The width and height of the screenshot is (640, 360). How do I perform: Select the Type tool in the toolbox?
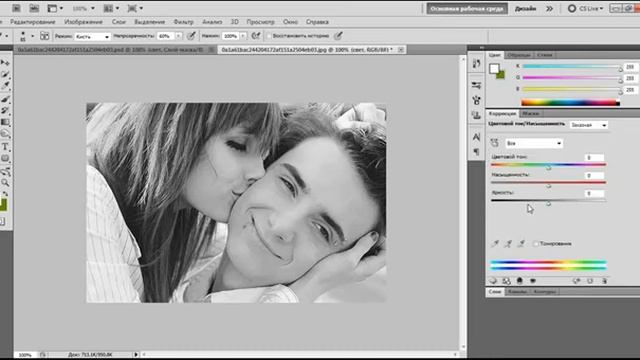pos(5,147)
